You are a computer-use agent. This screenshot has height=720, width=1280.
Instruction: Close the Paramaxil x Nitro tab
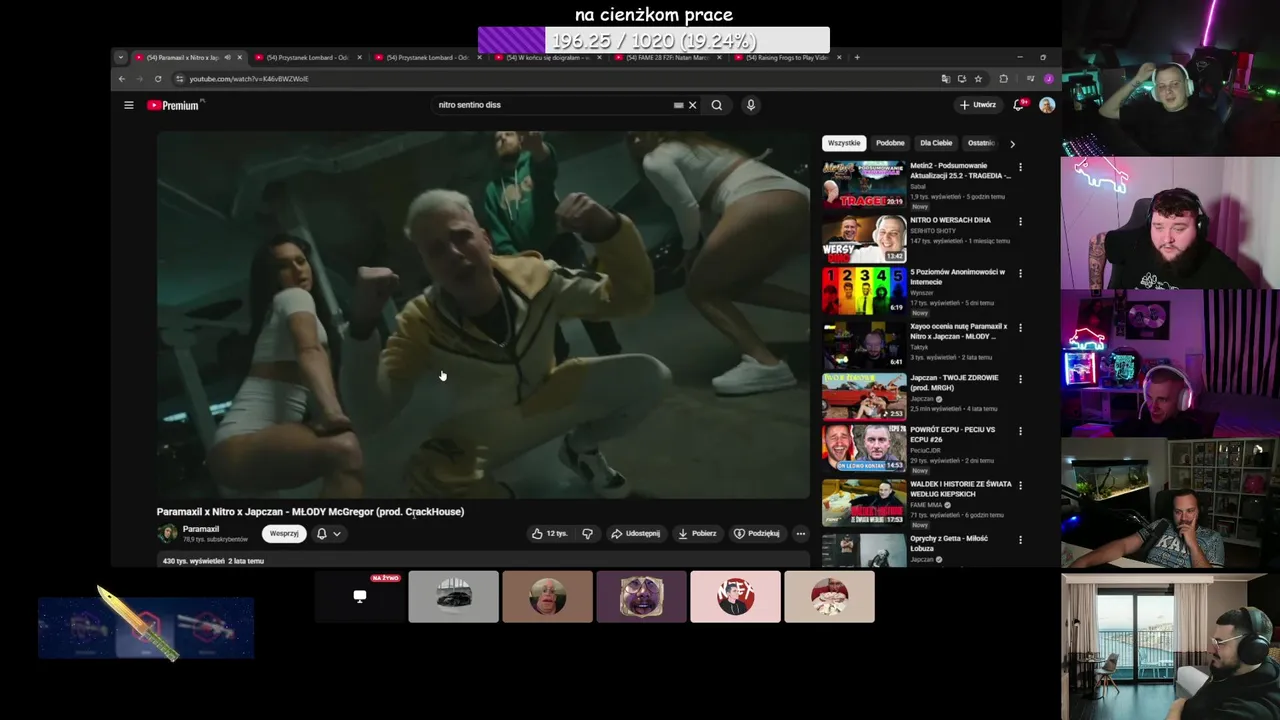pyautogui.click(x=240, y=57)
